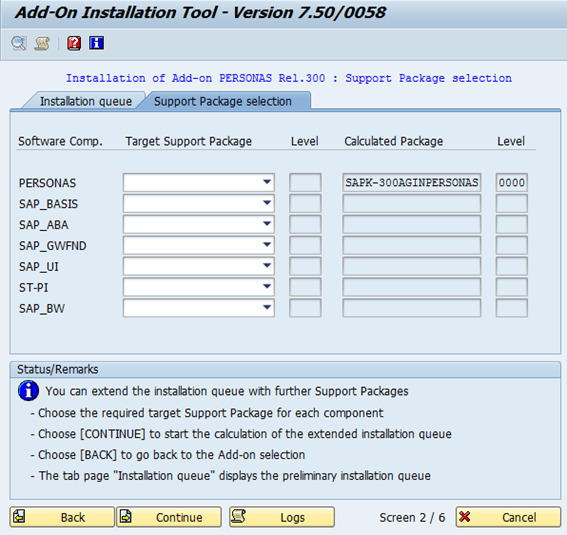Click Continue to calculate the queue

pyautogui.click(x=169, y=517)
